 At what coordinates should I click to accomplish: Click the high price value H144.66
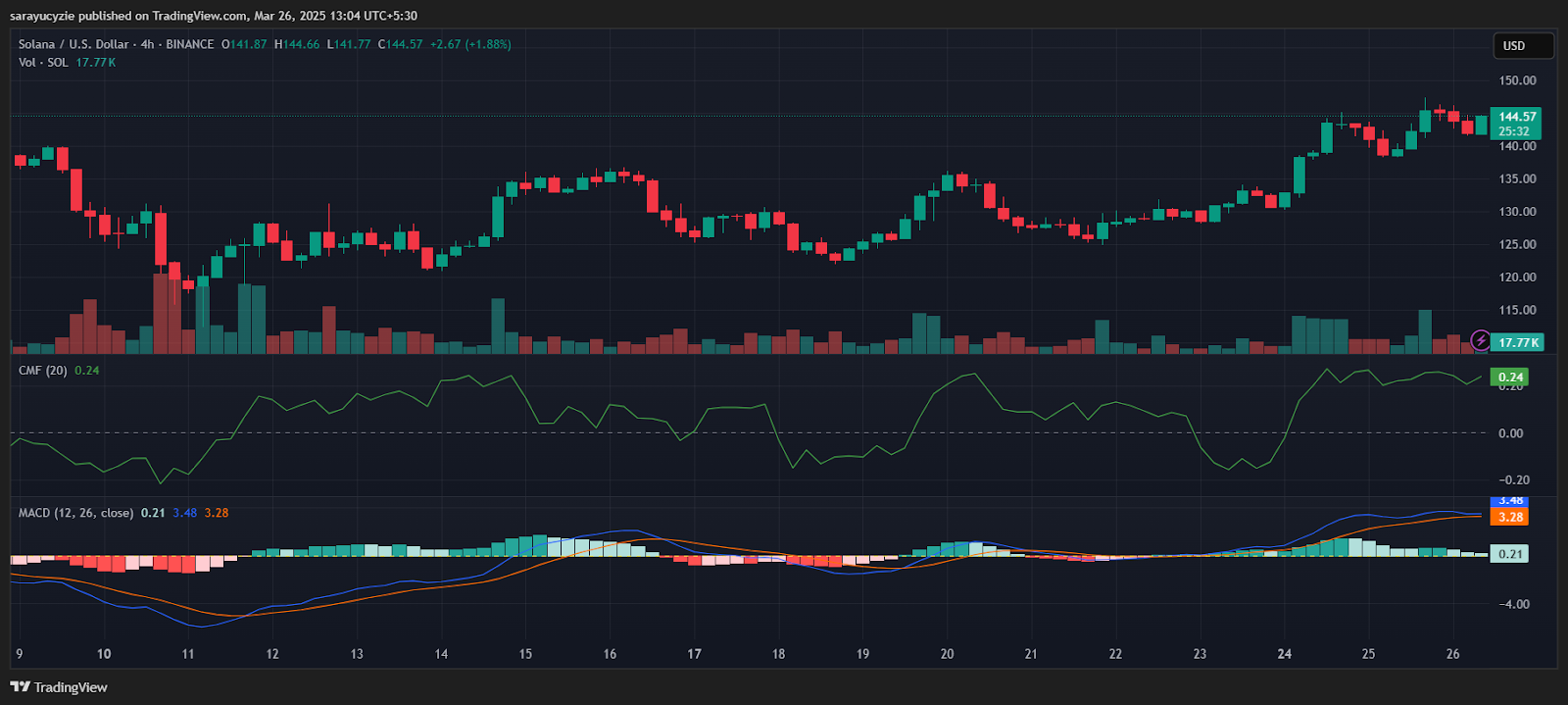[x=297, y=44]
